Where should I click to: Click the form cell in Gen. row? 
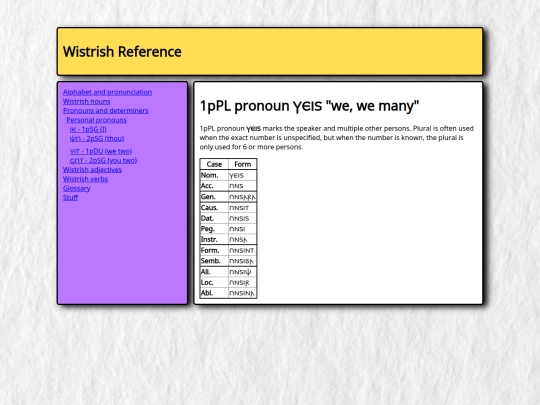coord(242,197)
